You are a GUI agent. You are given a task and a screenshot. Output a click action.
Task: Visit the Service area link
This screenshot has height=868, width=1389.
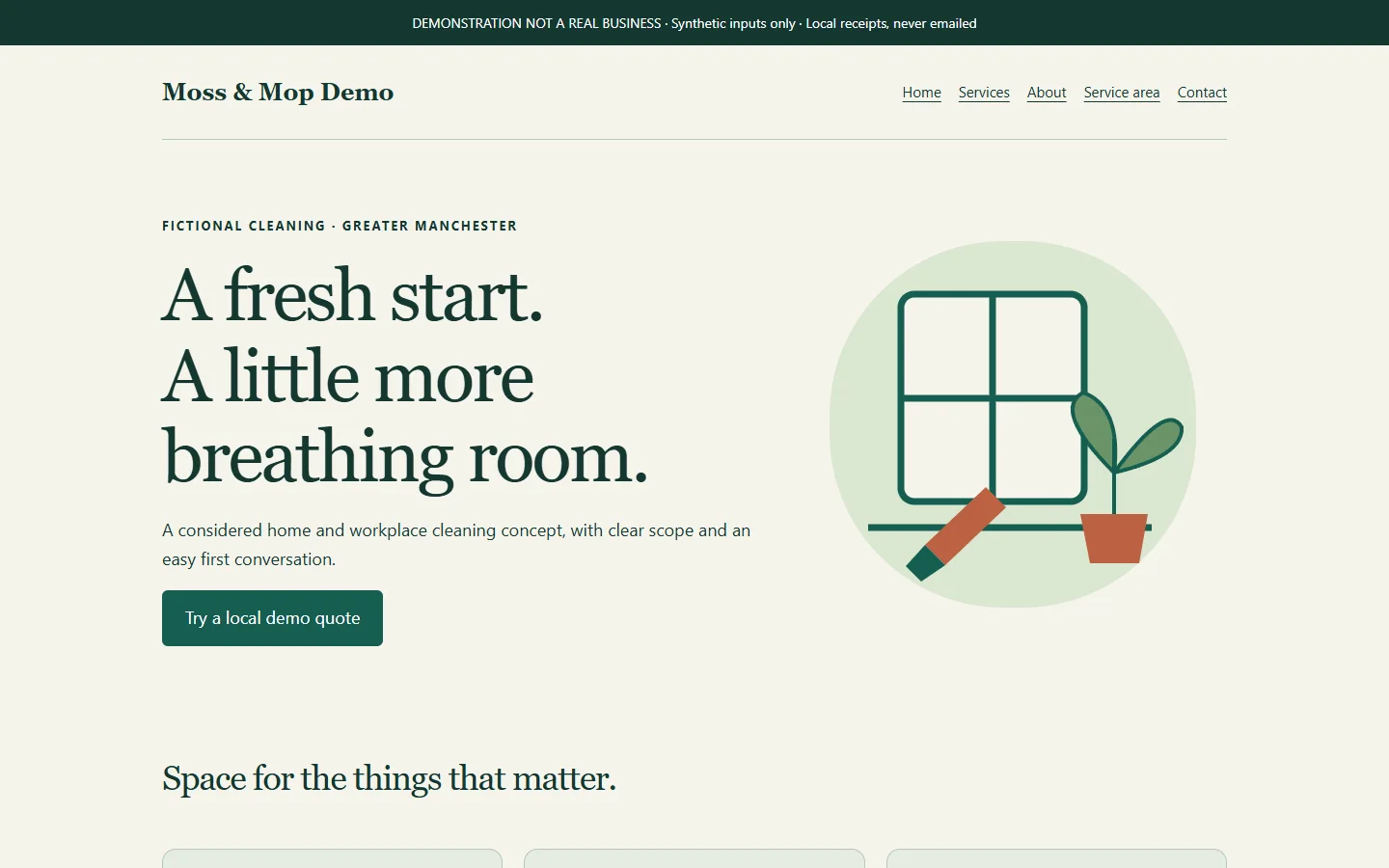tap(1122, 93)
